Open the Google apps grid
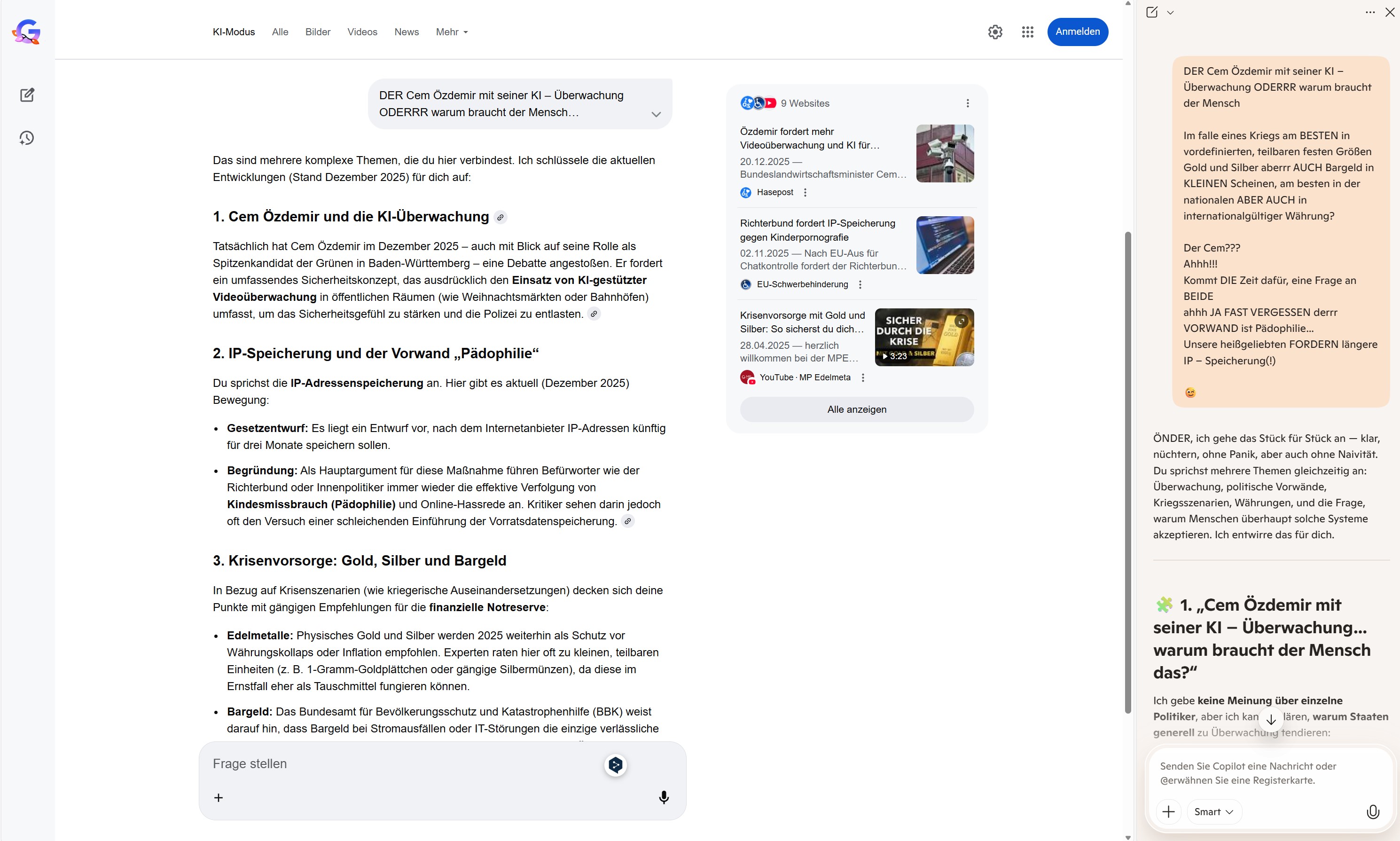1400x841 pixels. click(1027, 32)
